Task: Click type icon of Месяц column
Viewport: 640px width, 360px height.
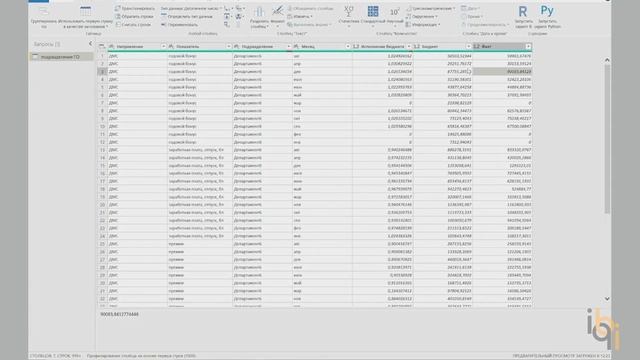Action: click(x=296, y=47)
